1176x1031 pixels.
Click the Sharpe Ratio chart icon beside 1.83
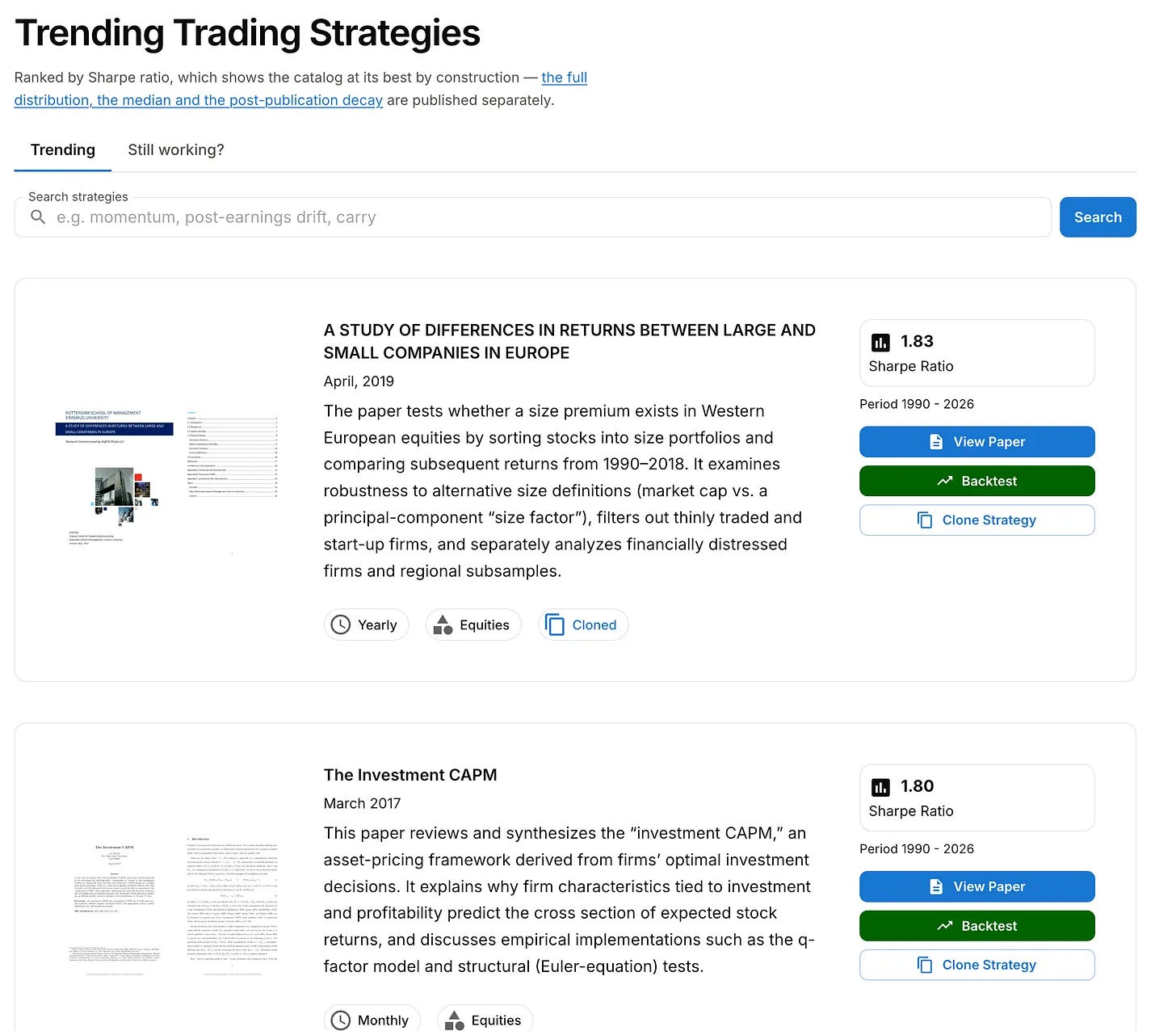[880, 343]
